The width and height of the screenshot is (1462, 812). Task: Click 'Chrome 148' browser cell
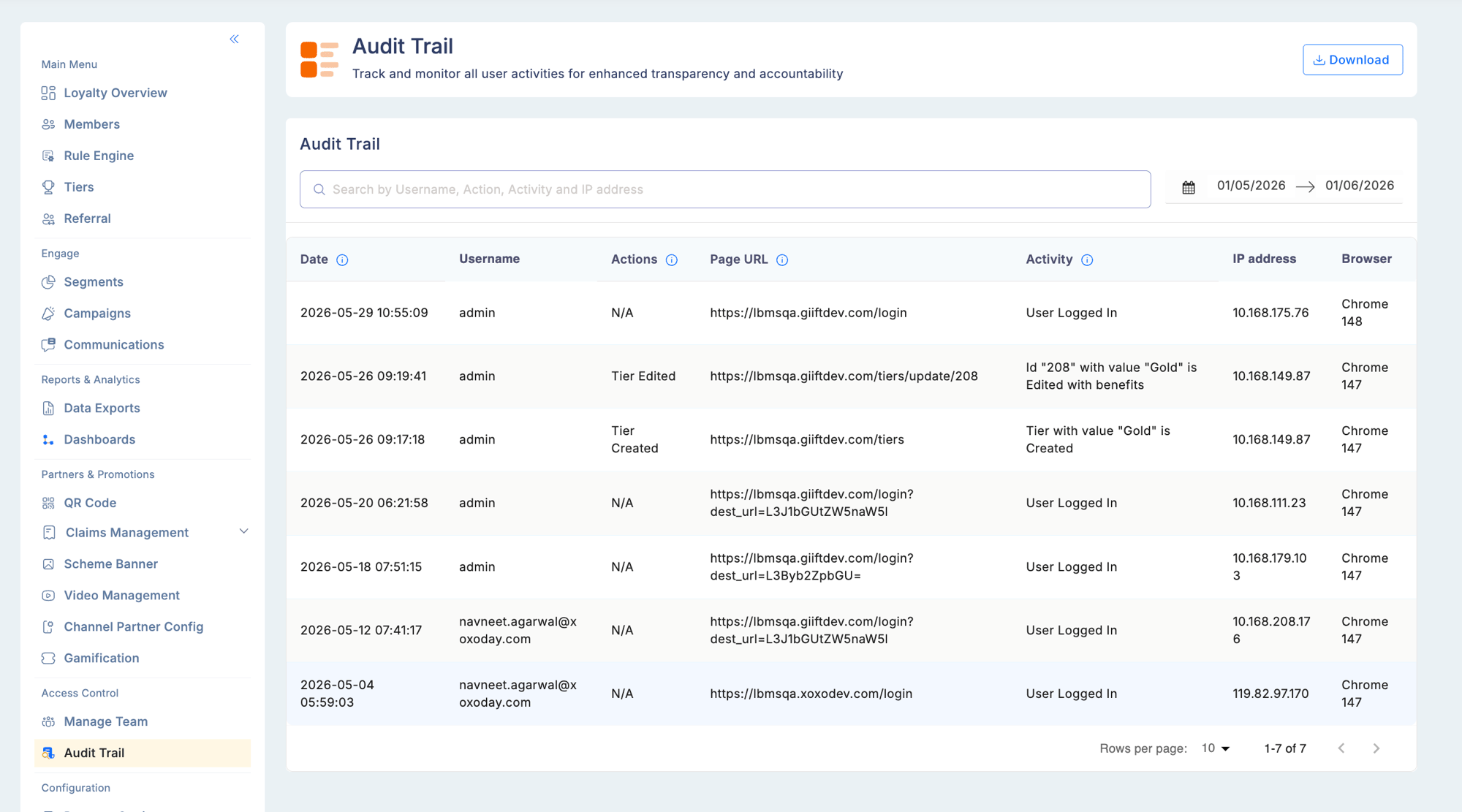1364,313
